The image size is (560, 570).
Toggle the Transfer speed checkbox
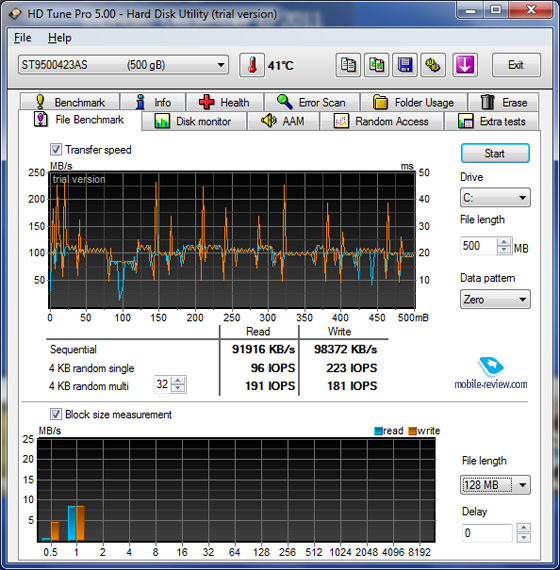(56, 149)
